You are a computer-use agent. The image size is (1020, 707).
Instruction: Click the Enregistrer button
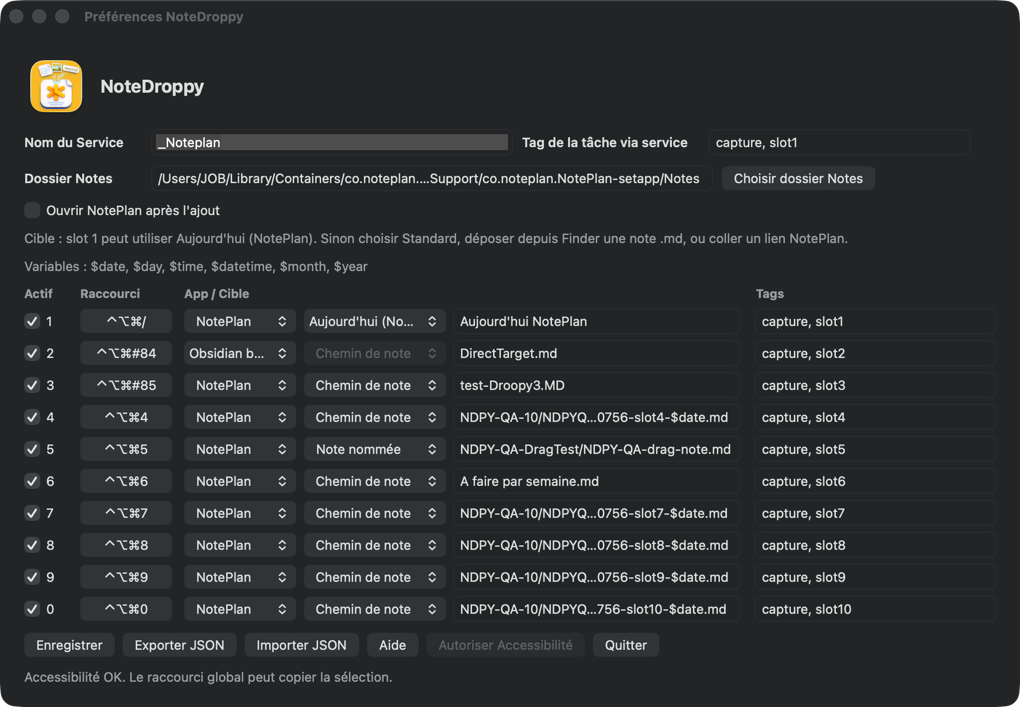coord(69,645)
